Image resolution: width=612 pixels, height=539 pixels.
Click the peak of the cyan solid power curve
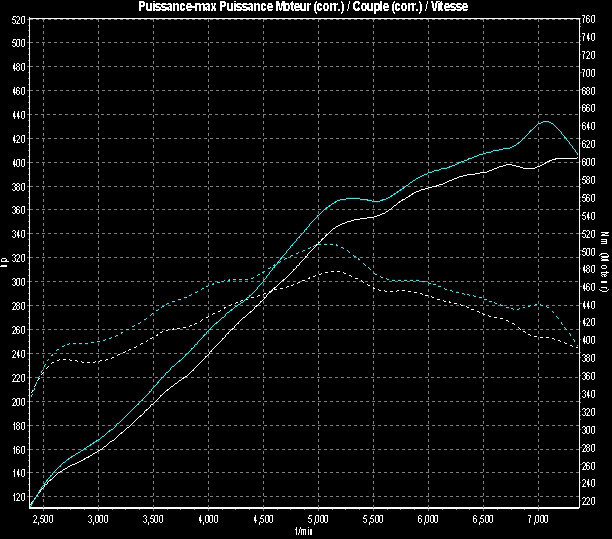click(545, 121)
